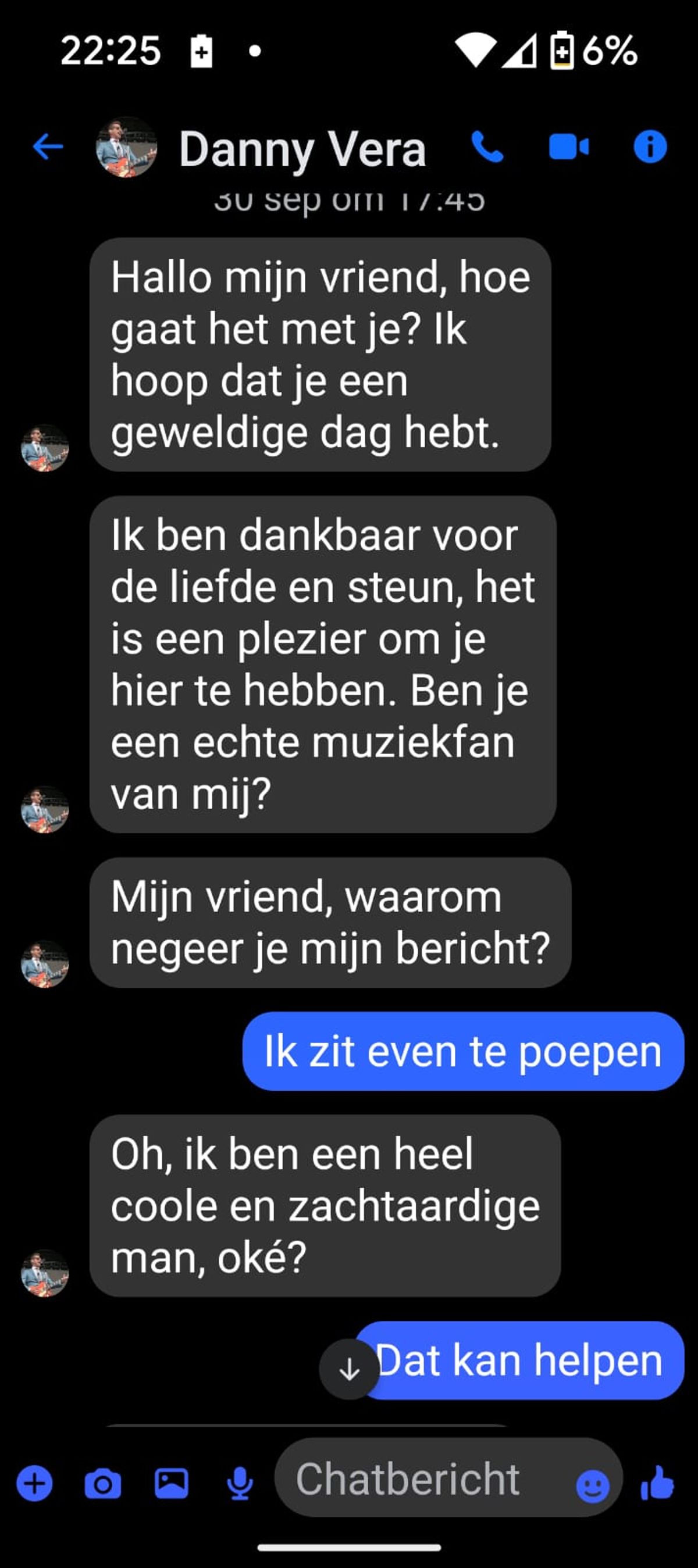The height and width of the screenshot is (1568, 698).
Task: Open the photo gallery picker
Action: [x=171, y=1483]
